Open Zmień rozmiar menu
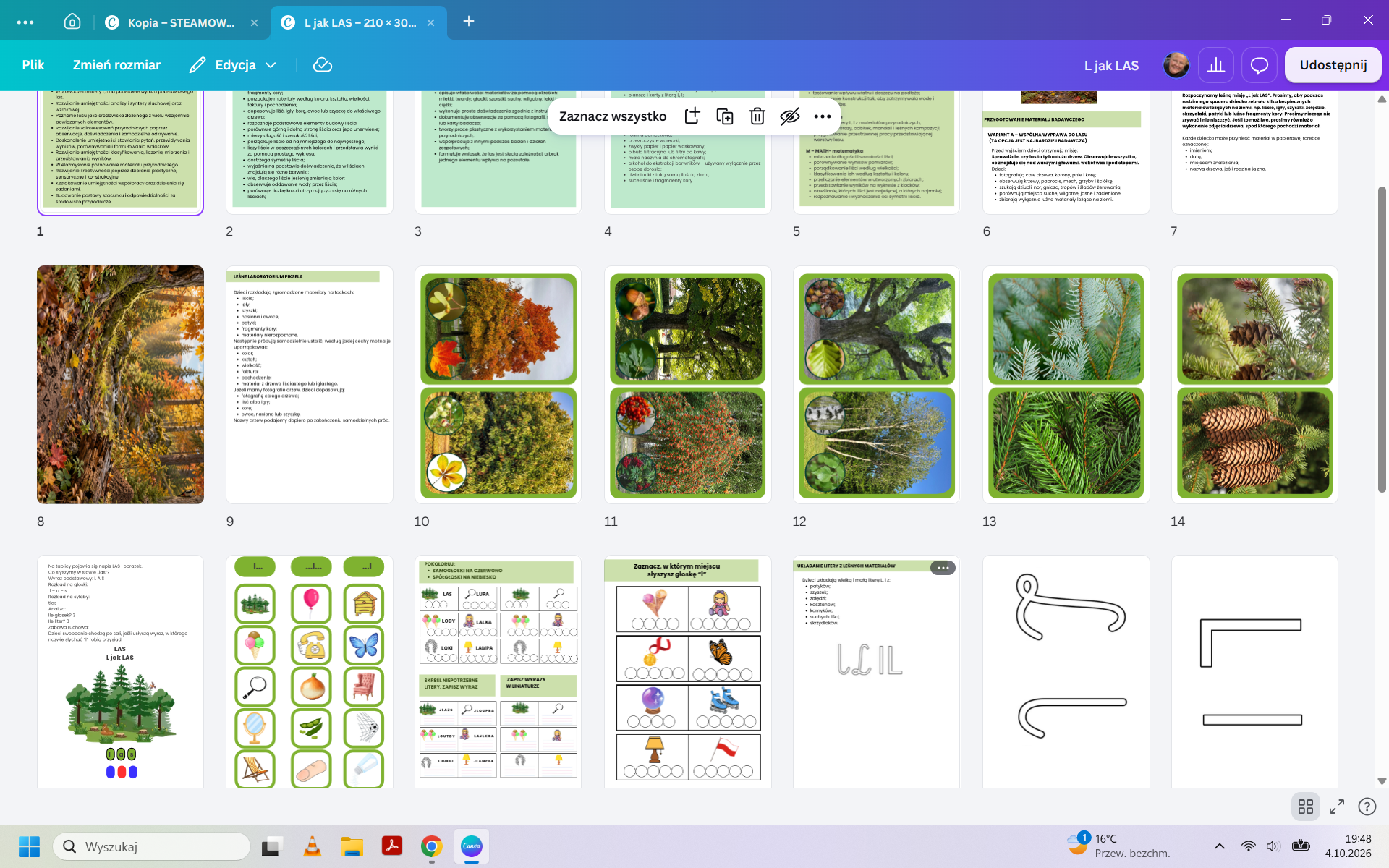The image size is (1389, 868). (x=116, y=65)
